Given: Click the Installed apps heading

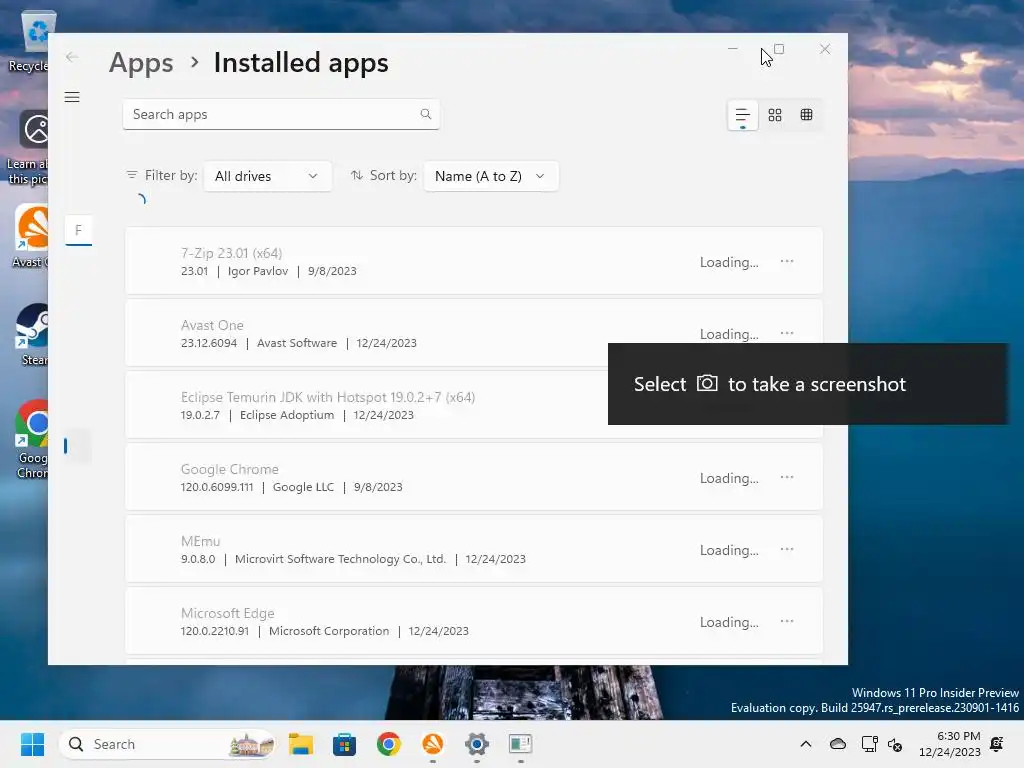Looking at the screenshot, I should pos(301,63).
